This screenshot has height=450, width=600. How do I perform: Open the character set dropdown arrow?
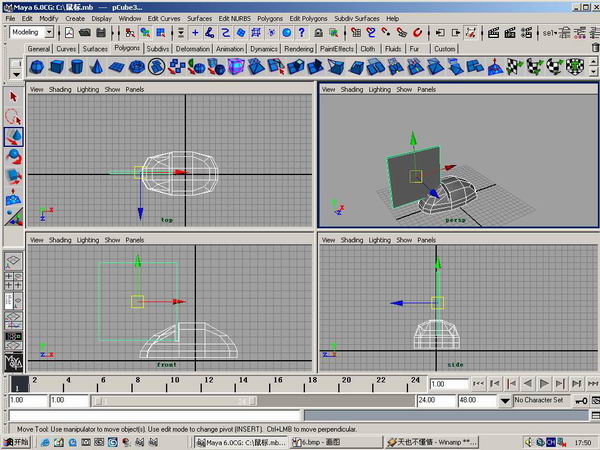pos(505,401)
